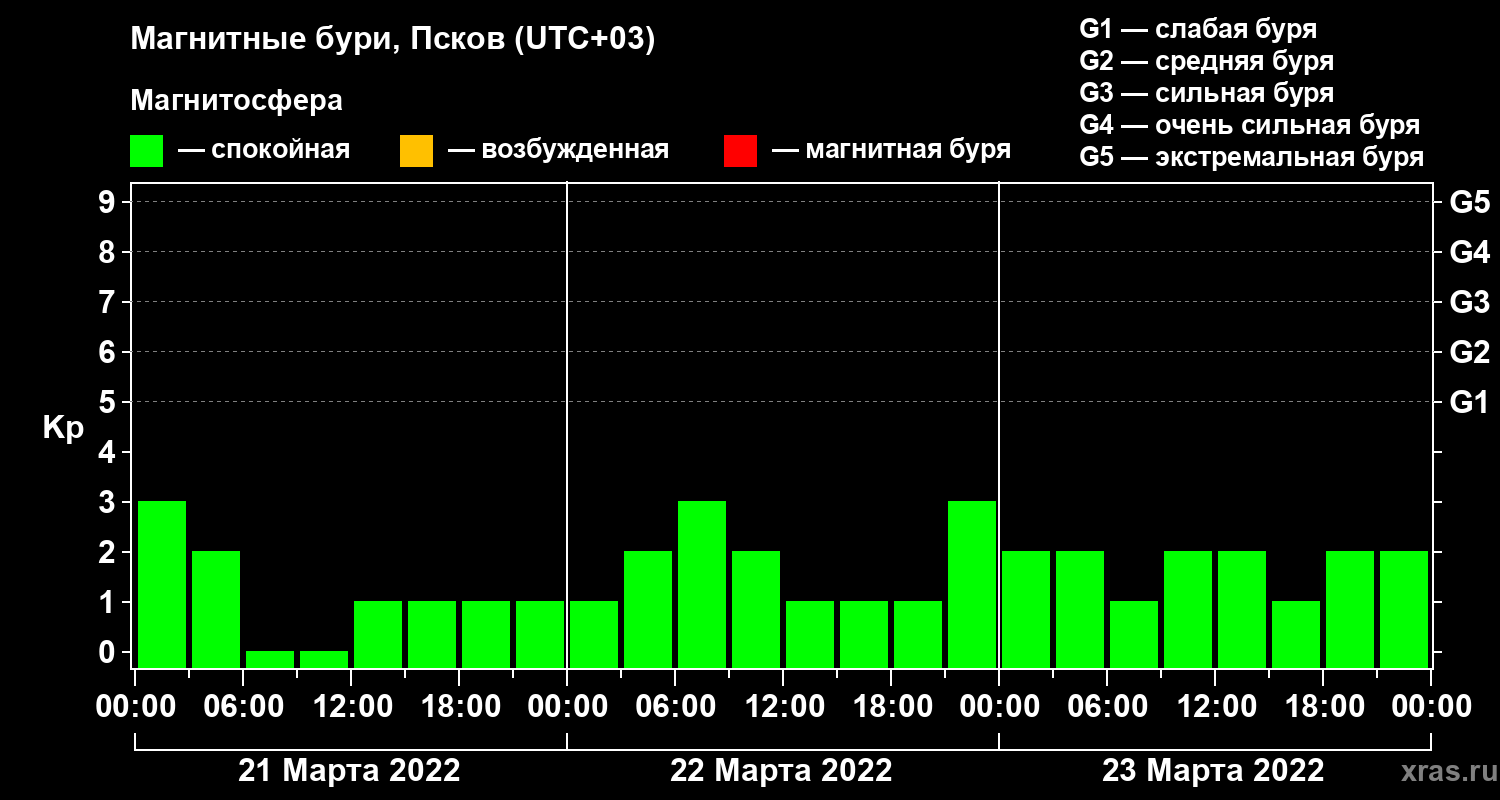Click the orange 'возбужденная' legend swatch

pyautogui.click(x=416, y=151)
